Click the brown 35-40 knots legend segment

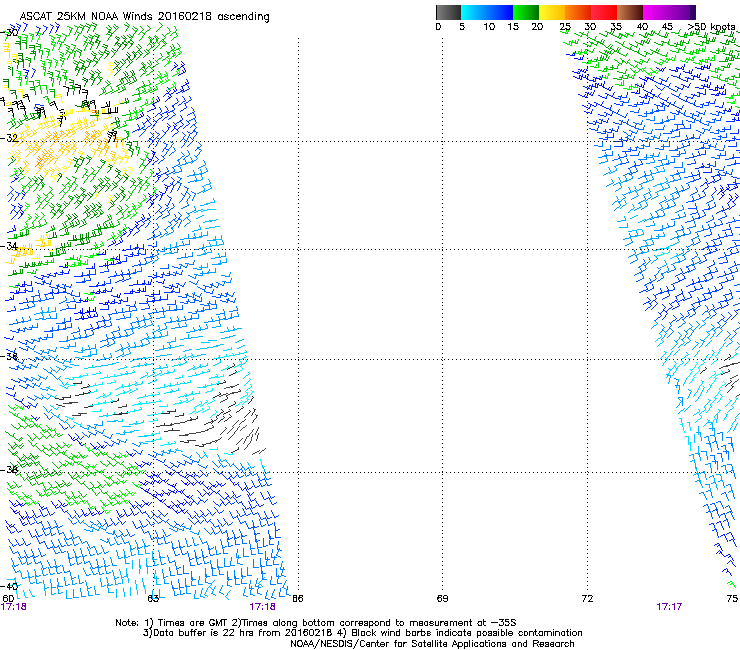pyautogui.click(x=630, y=12)
